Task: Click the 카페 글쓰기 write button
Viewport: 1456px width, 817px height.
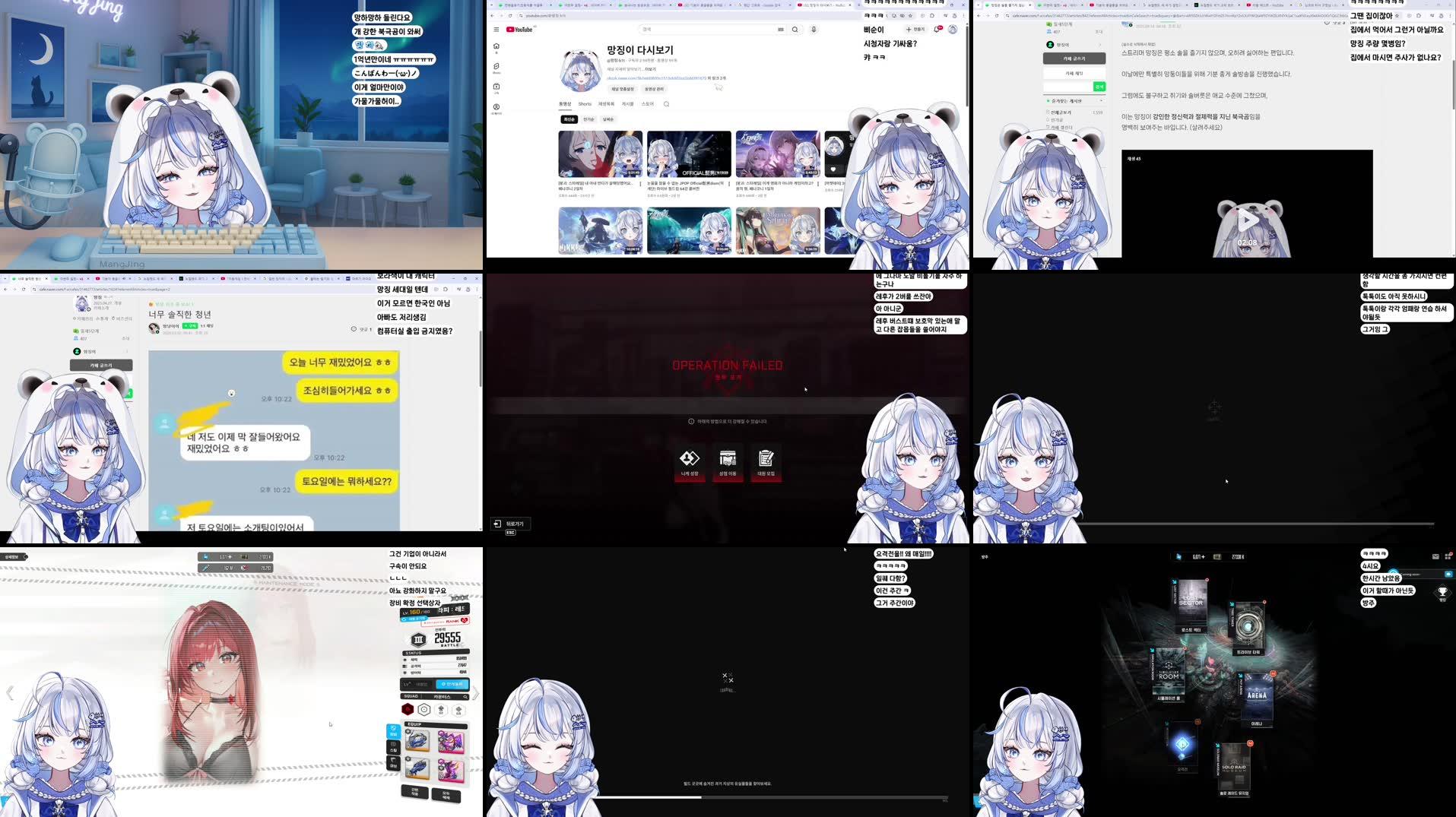Action: [1074, 58]
